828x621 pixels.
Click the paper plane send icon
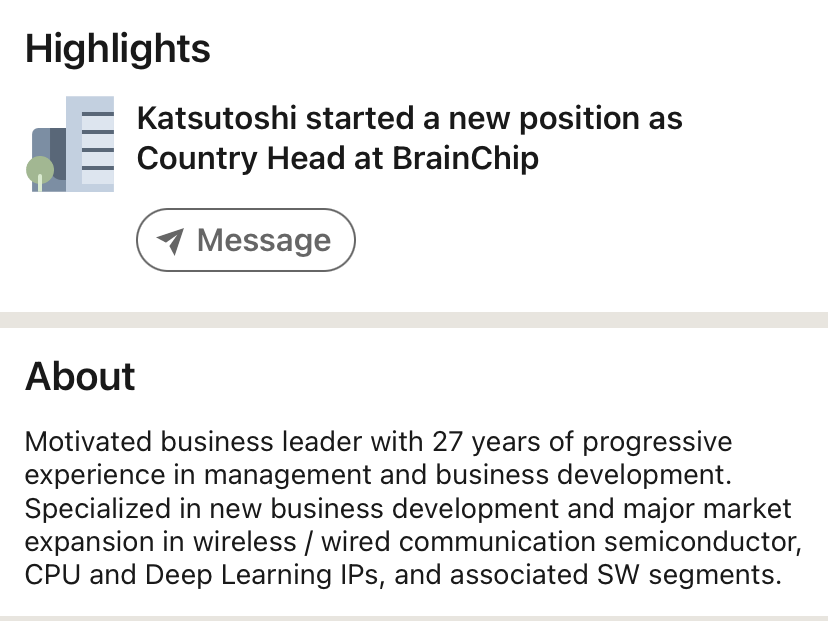tap(171, 241)
